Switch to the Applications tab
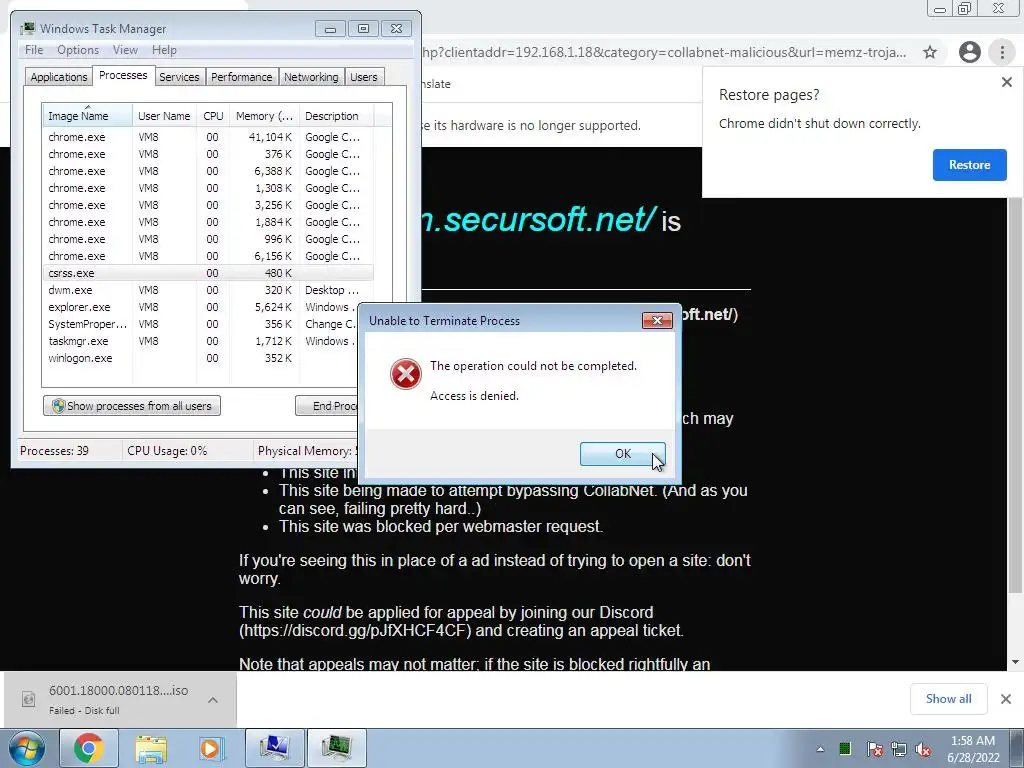1024x768 pixels. (x=59, y=77)
